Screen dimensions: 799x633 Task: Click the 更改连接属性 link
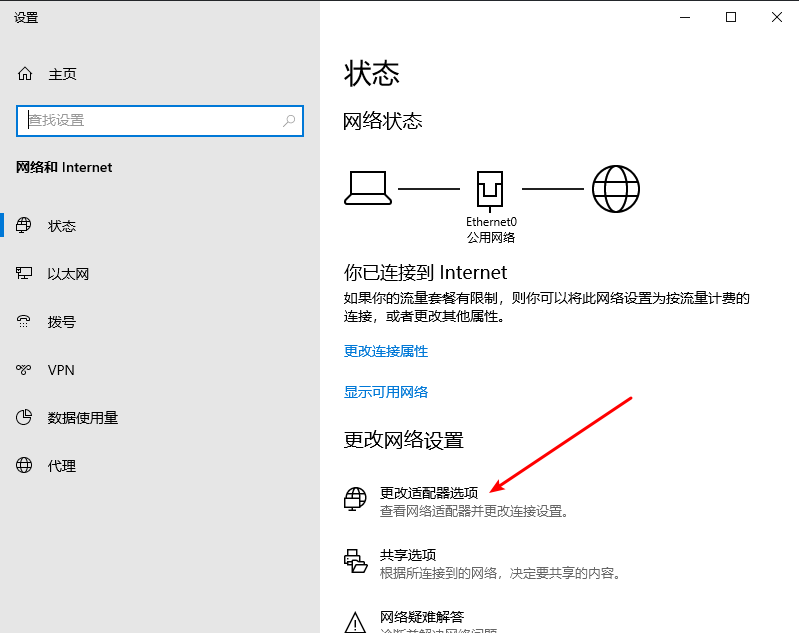[386, 351]
